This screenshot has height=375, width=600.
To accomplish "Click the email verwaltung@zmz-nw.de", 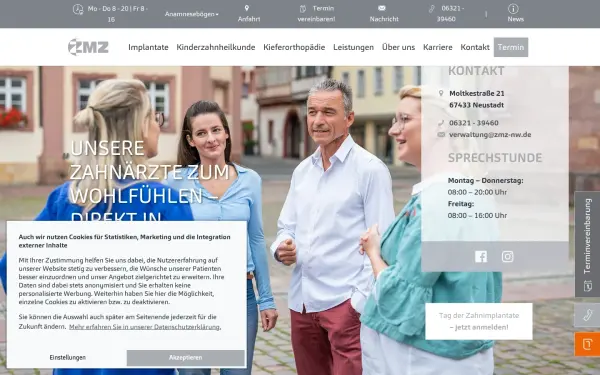I will click(x=490, y=135).
